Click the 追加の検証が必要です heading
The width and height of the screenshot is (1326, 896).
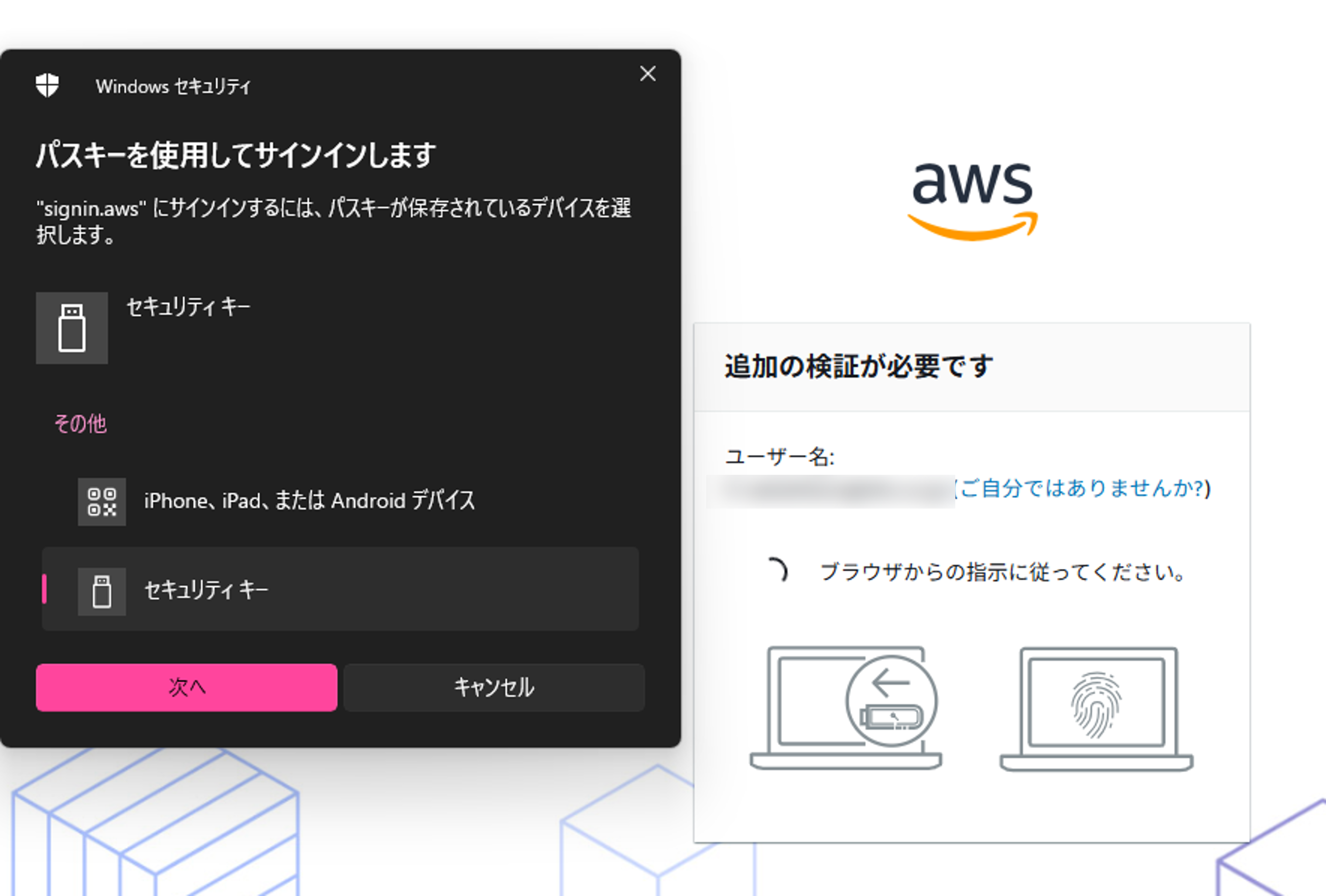coord(859,366)
